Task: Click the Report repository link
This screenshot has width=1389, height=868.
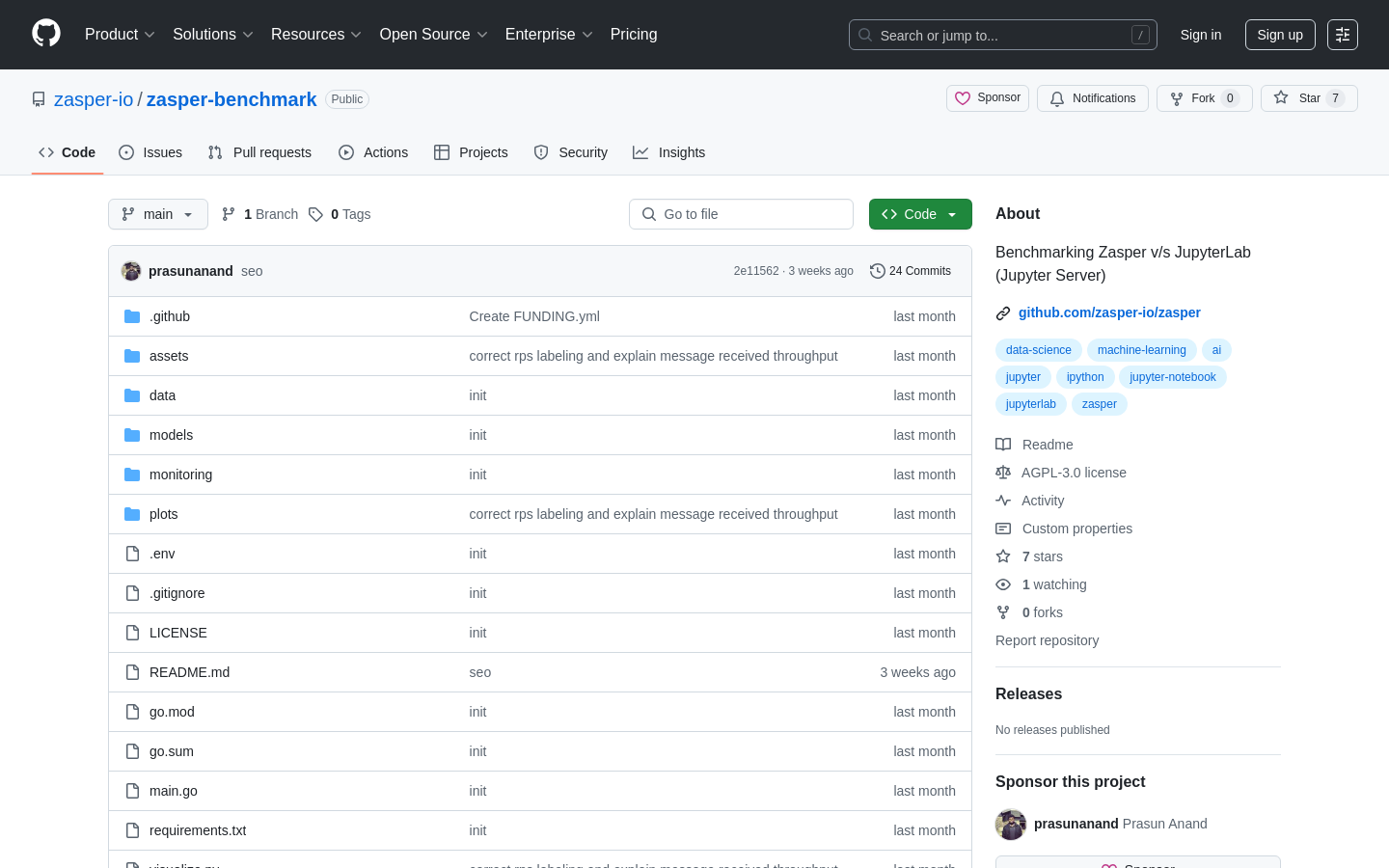Action: click(x=1047, y=640)
